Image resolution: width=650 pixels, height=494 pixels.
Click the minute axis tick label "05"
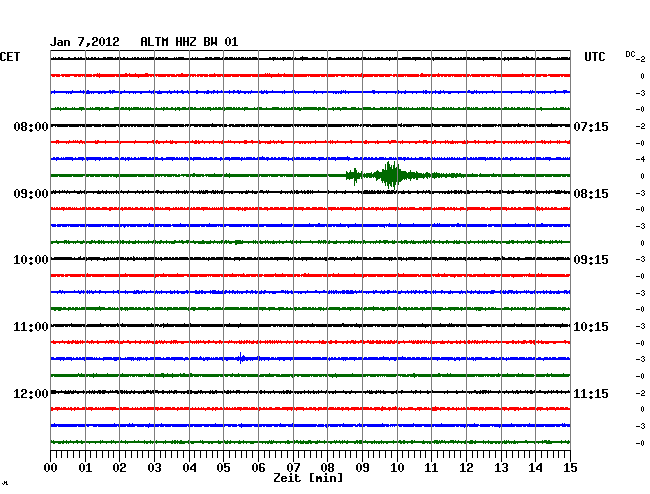(x=223, y=468)
